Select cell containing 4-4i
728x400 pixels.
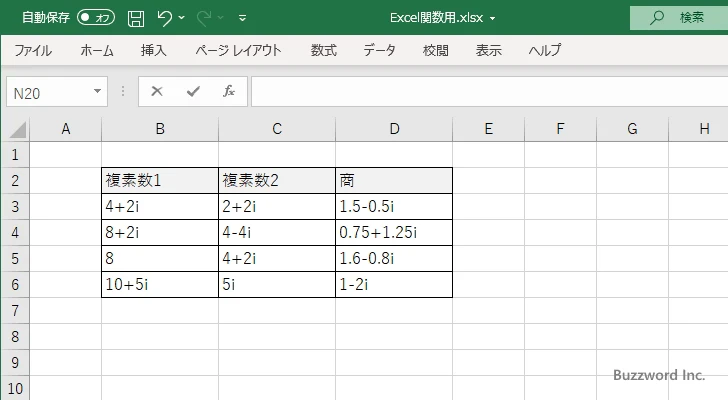click(277, 232)
